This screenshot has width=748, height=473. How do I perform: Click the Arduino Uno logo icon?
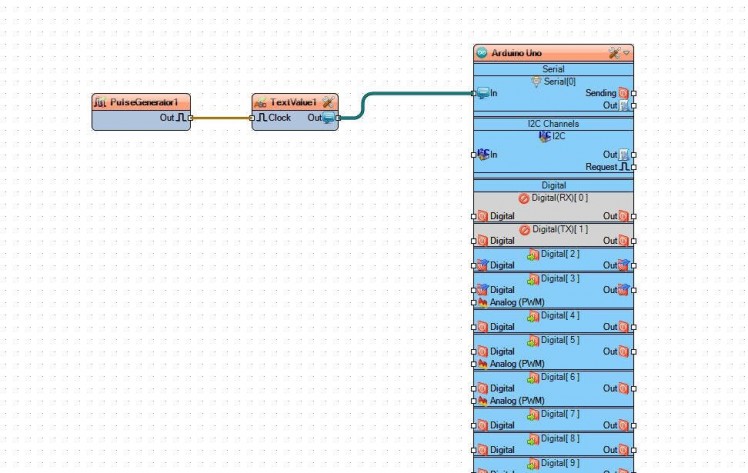pos(482,53)
